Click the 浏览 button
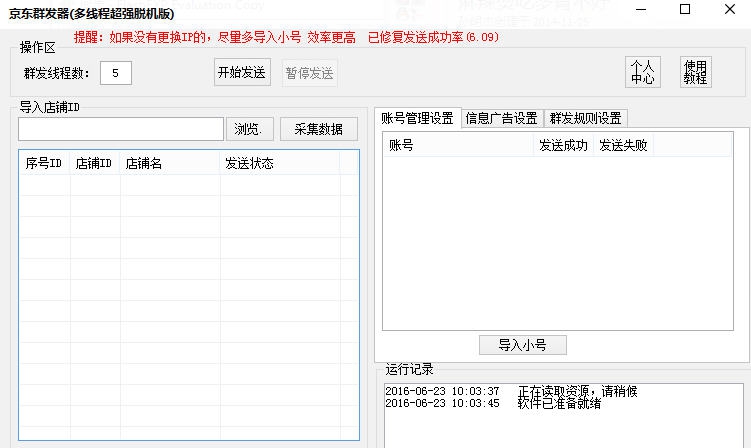Viewport: 751px width, 448px height. tap(250, 129)
